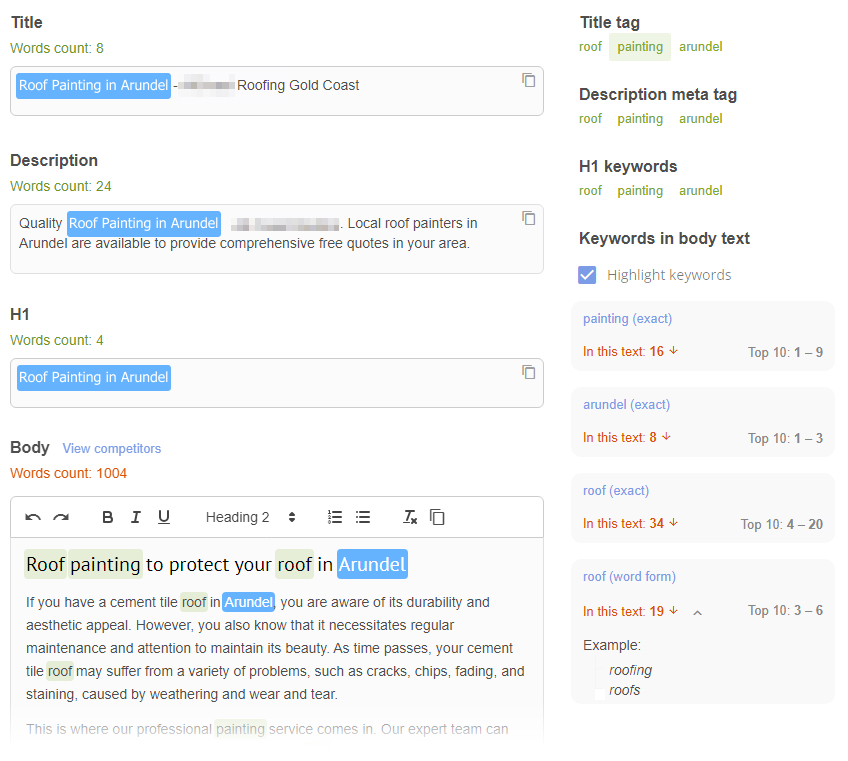Click arundel keyword under Title tag
Viewport: 848px width, 761px height.
coord(700,47)
